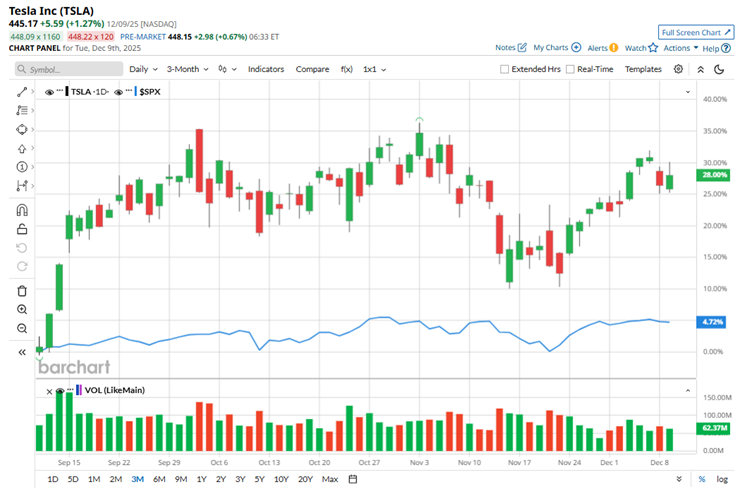This screenshot has width=752, height=494.
Task: Open chart settings gear icon
Action: point(678,69)
